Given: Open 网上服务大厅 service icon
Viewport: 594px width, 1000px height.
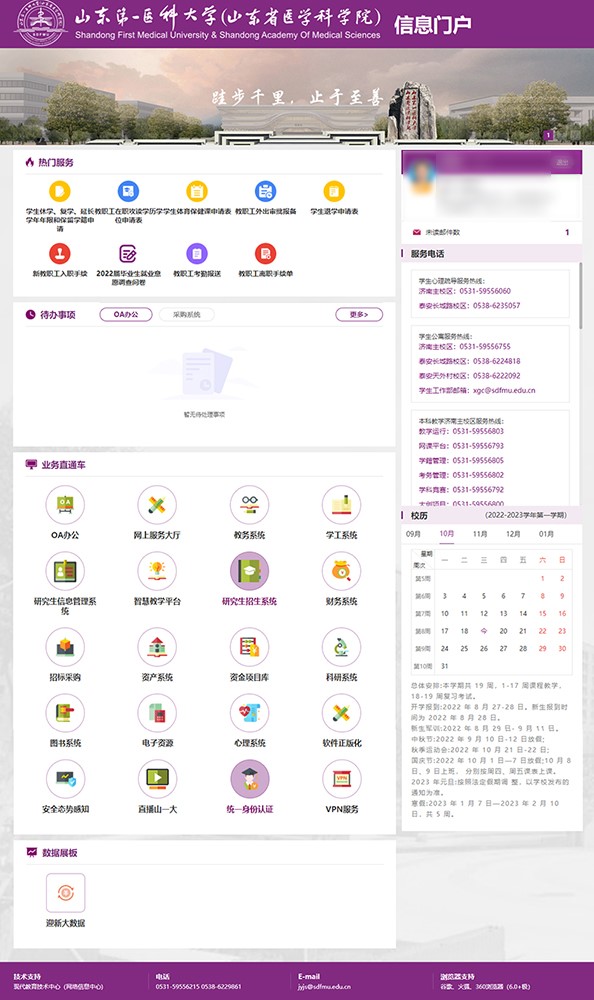Looking at the screenshot, I should click(157, 504).
